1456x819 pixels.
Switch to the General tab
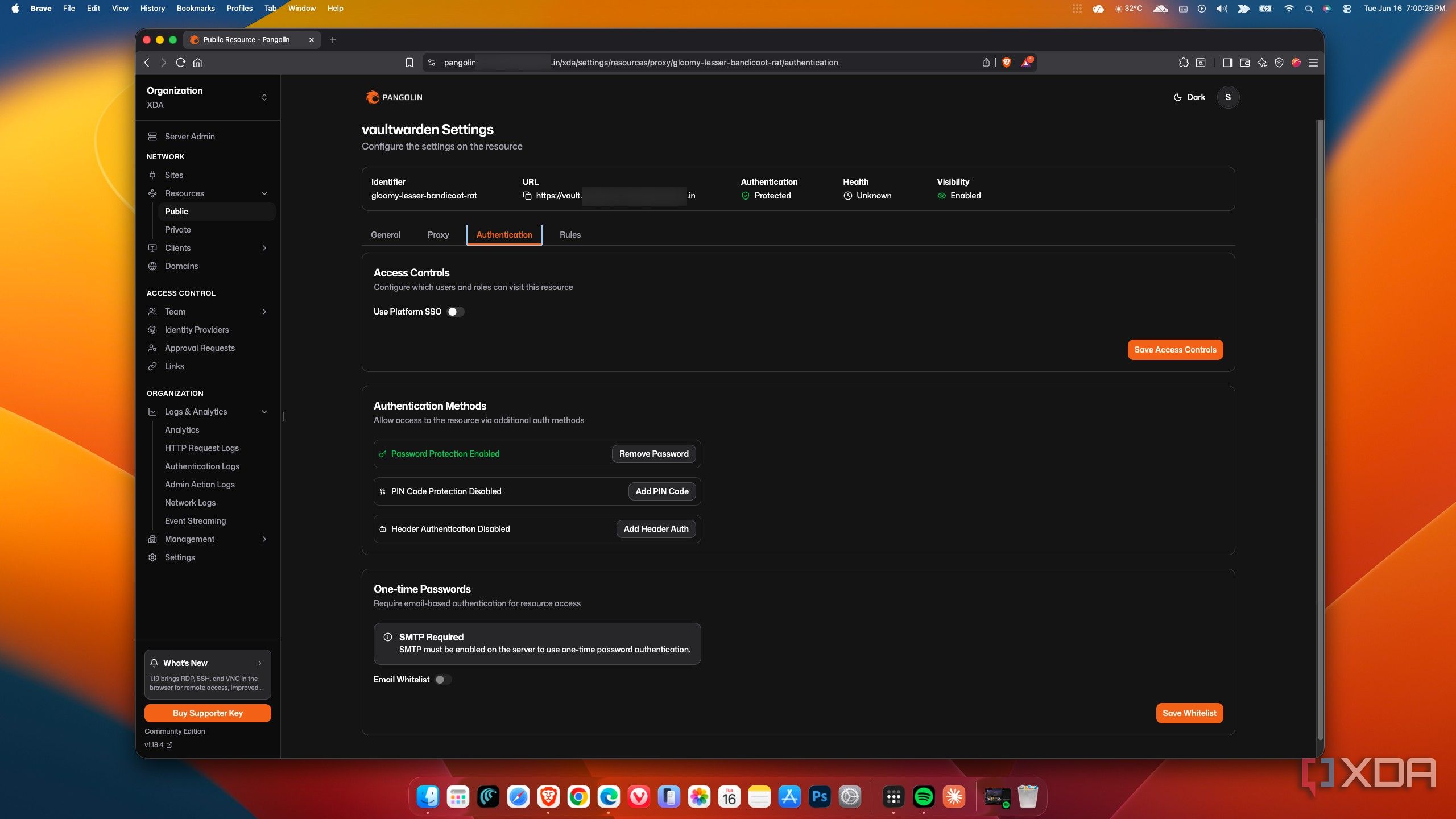point(386,235)
